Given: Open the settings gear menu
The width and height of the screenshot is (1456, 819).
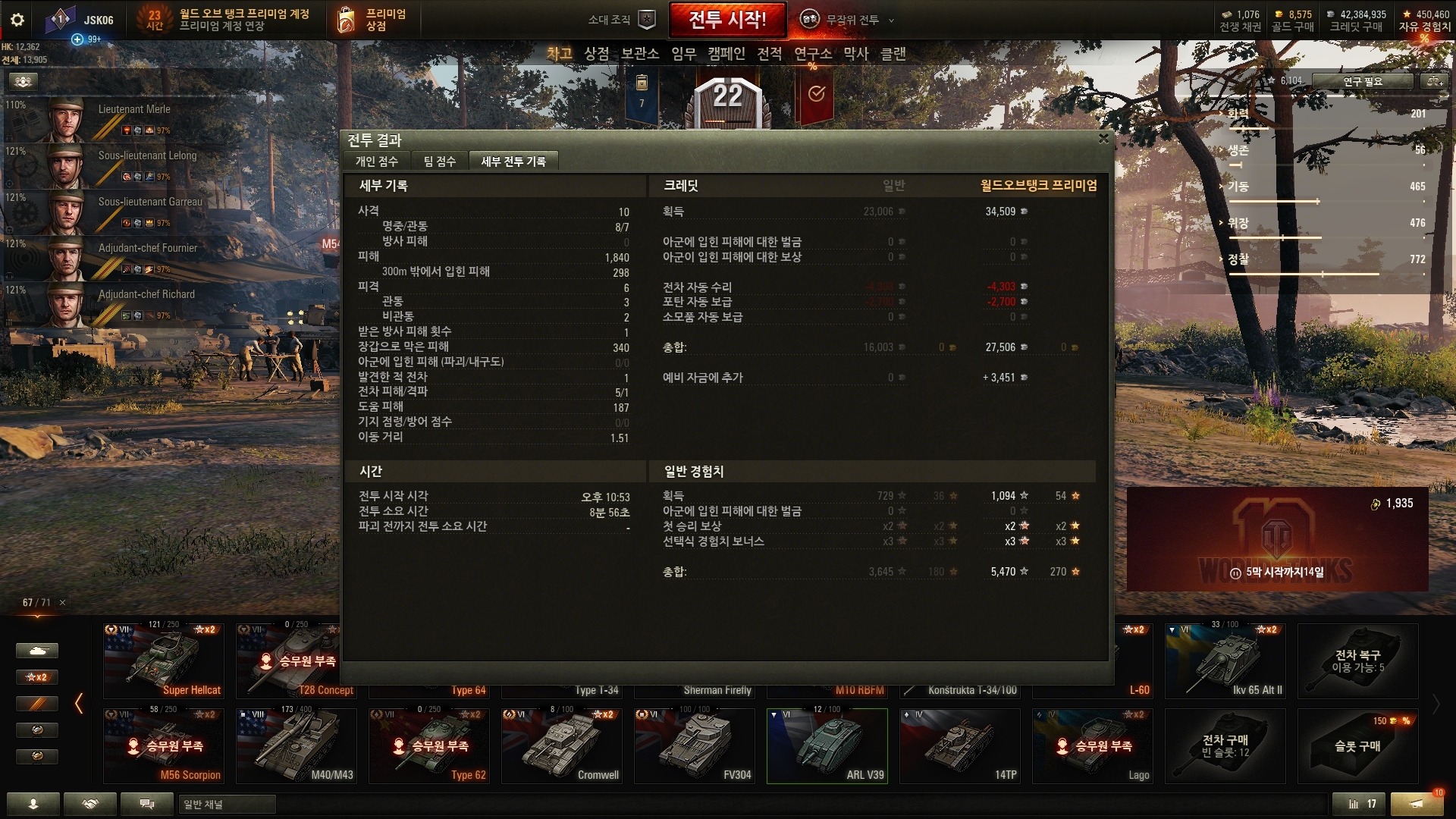Looking at the screenshot, I should click(17, 20).
